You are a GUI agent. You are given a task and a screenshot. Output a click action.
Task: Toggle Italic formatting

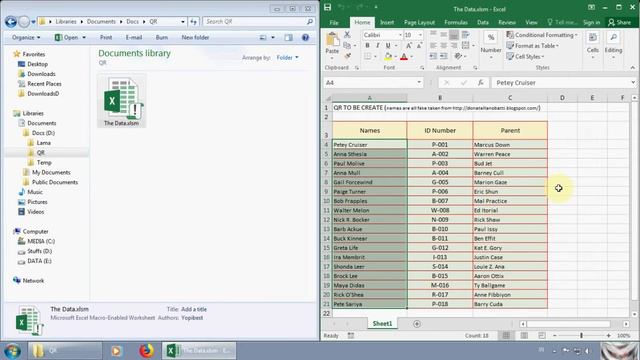pyautogui.click(x=378, y=45)
